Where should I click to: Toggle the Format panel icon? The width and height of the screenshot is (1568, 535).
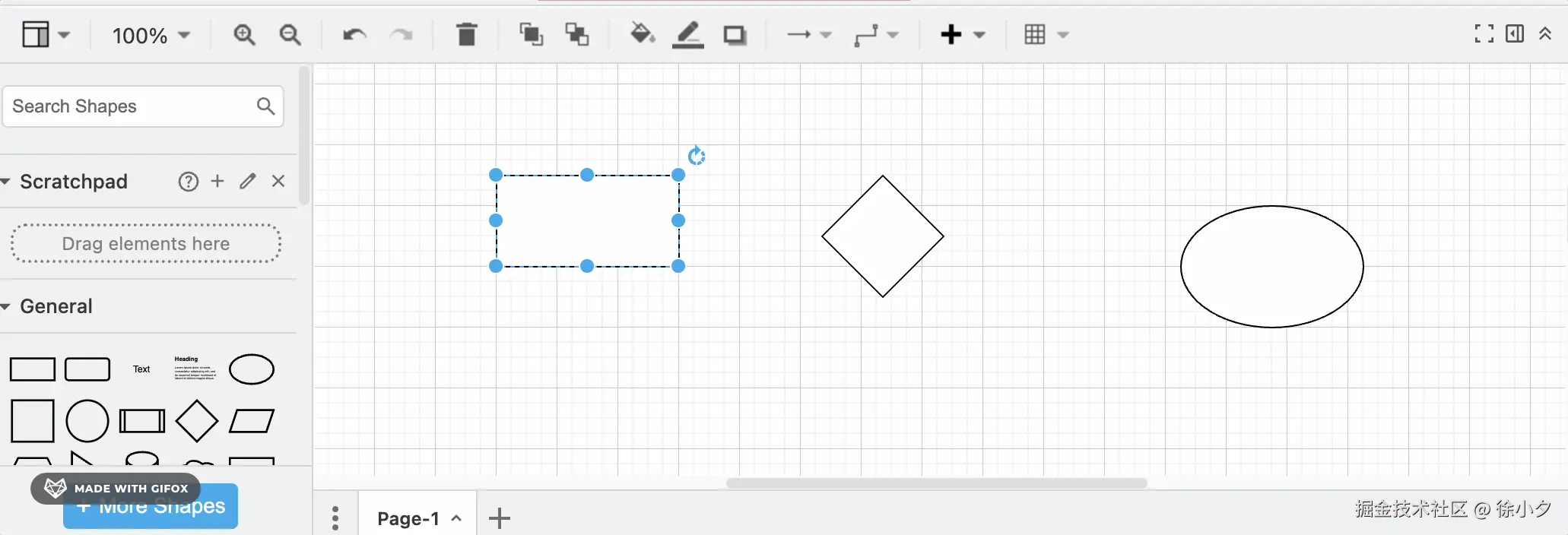point(1515,33)
